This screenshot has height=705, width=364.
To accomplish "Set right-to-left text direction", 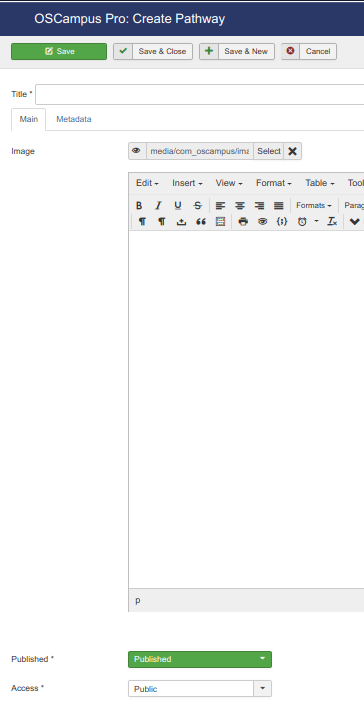I will click(x=162, y=221).
